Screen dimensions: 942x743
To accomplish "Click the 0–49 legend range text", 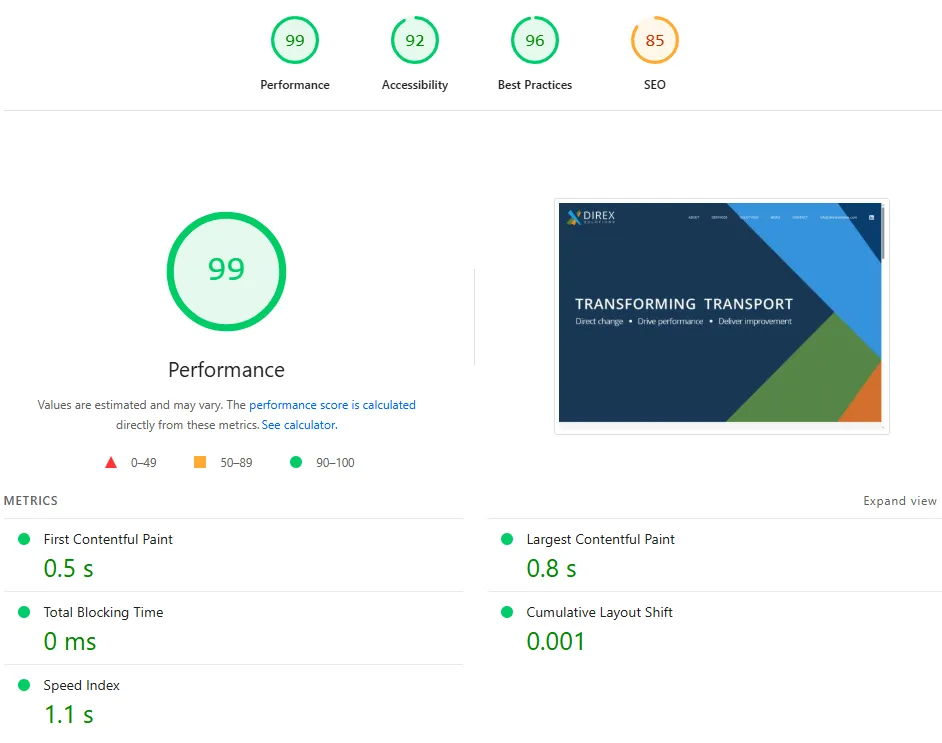I will click(144, 462).
